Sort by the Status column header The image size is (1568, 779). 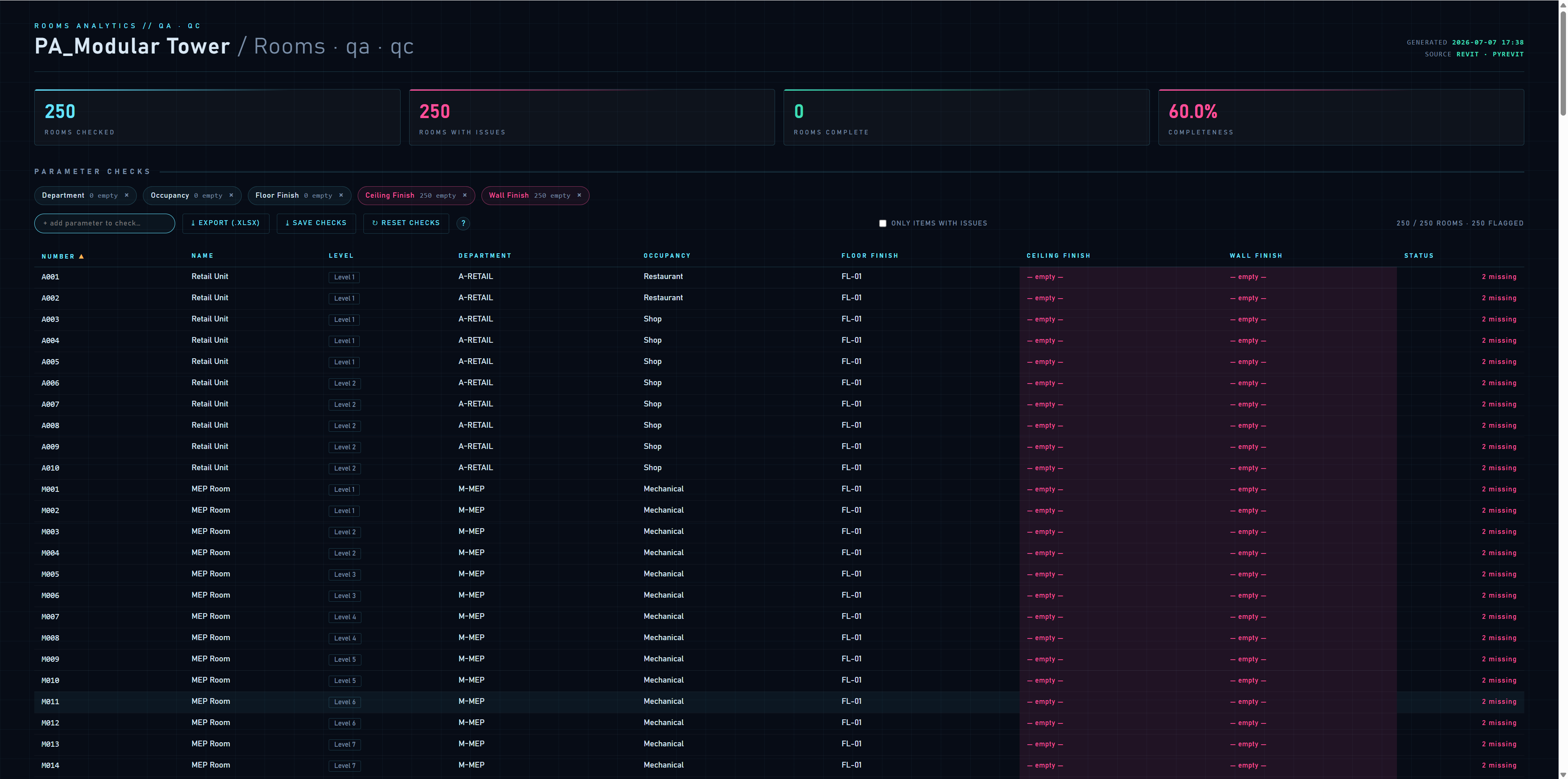click(x=1419, y=256)
